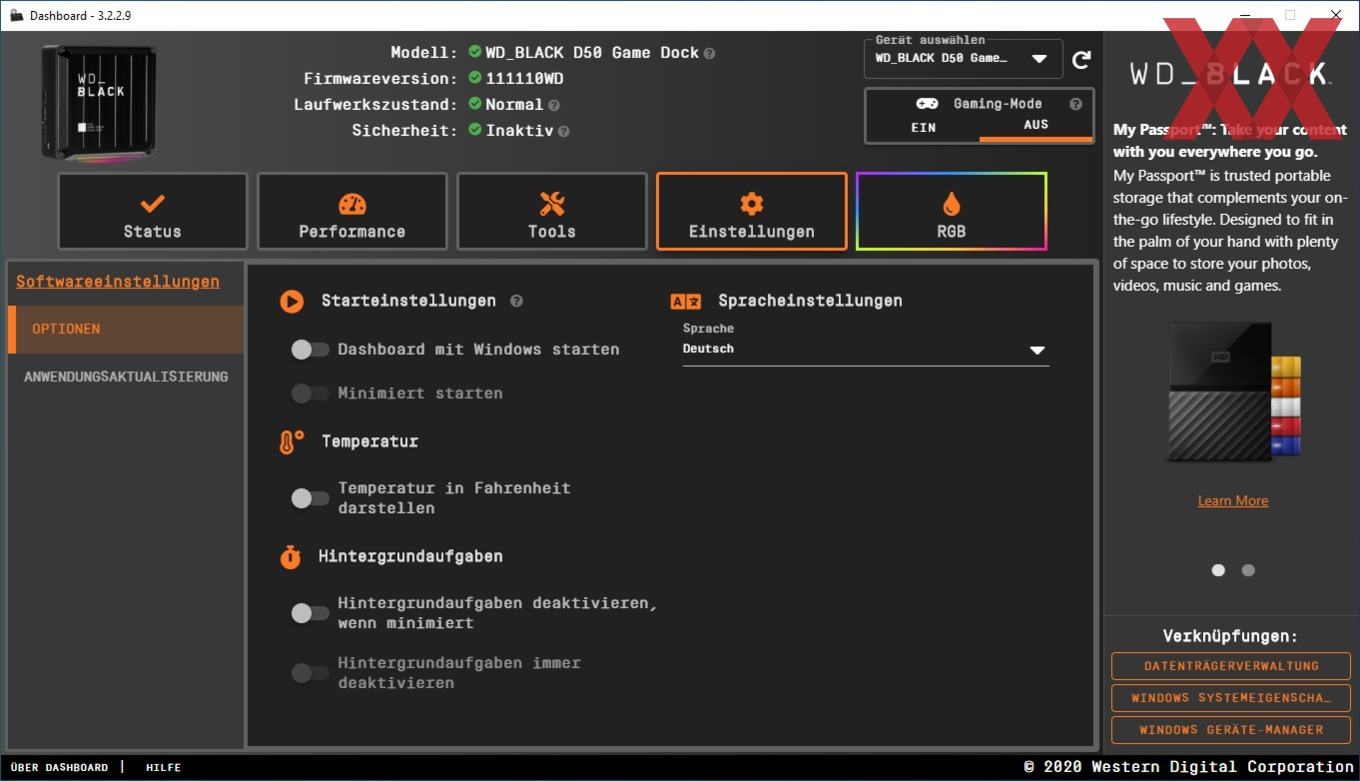
Task: Switch Gaming-Mode to AUS
Action: (x=1035, y=125)
